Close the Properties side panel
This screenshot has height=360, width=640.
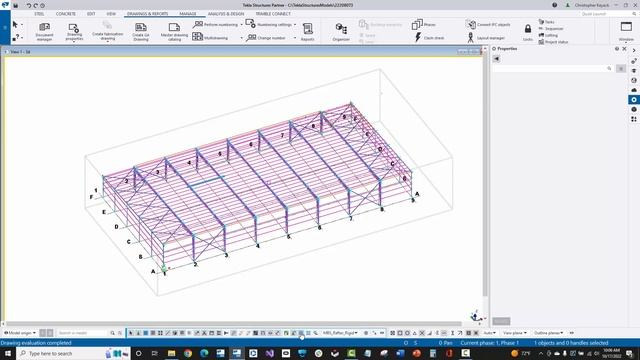(624, 49)
